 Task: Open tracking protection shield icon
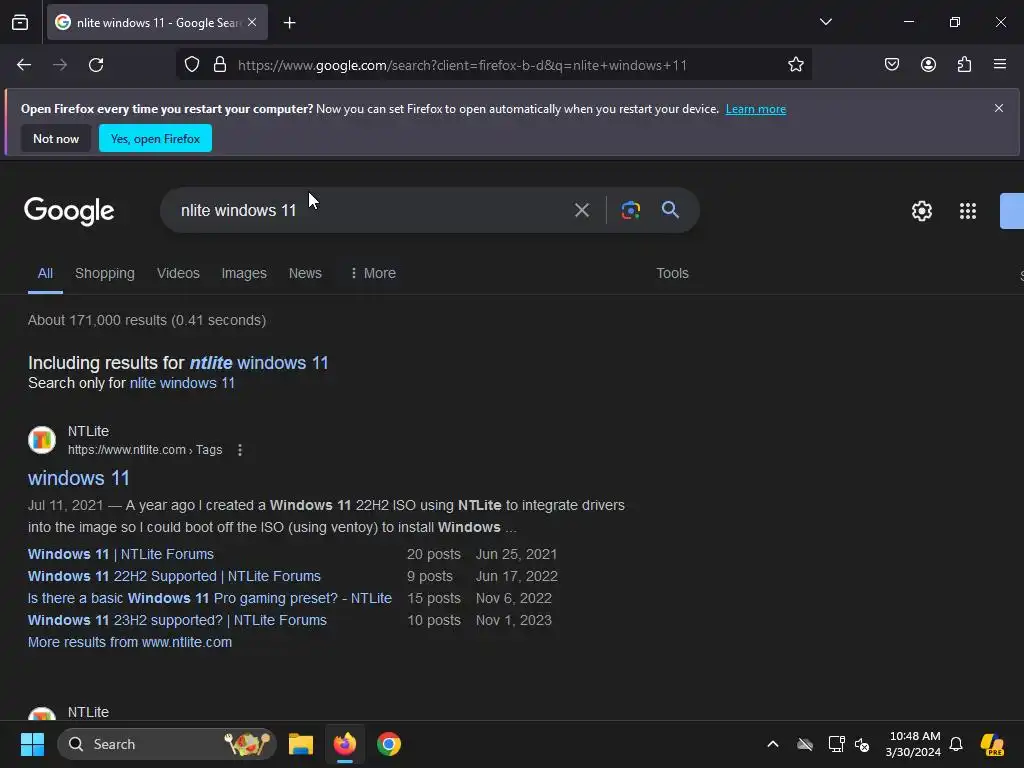tap(191, 65)
